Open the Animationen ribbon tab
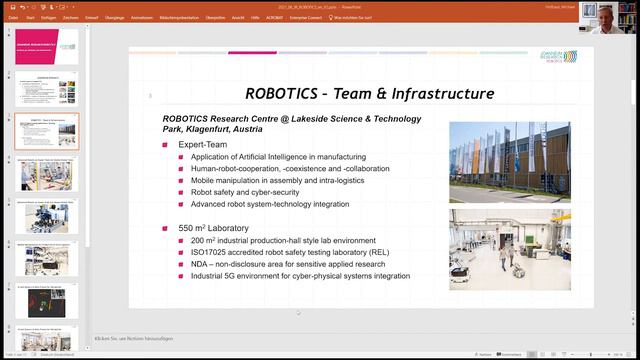 [142, 18]
